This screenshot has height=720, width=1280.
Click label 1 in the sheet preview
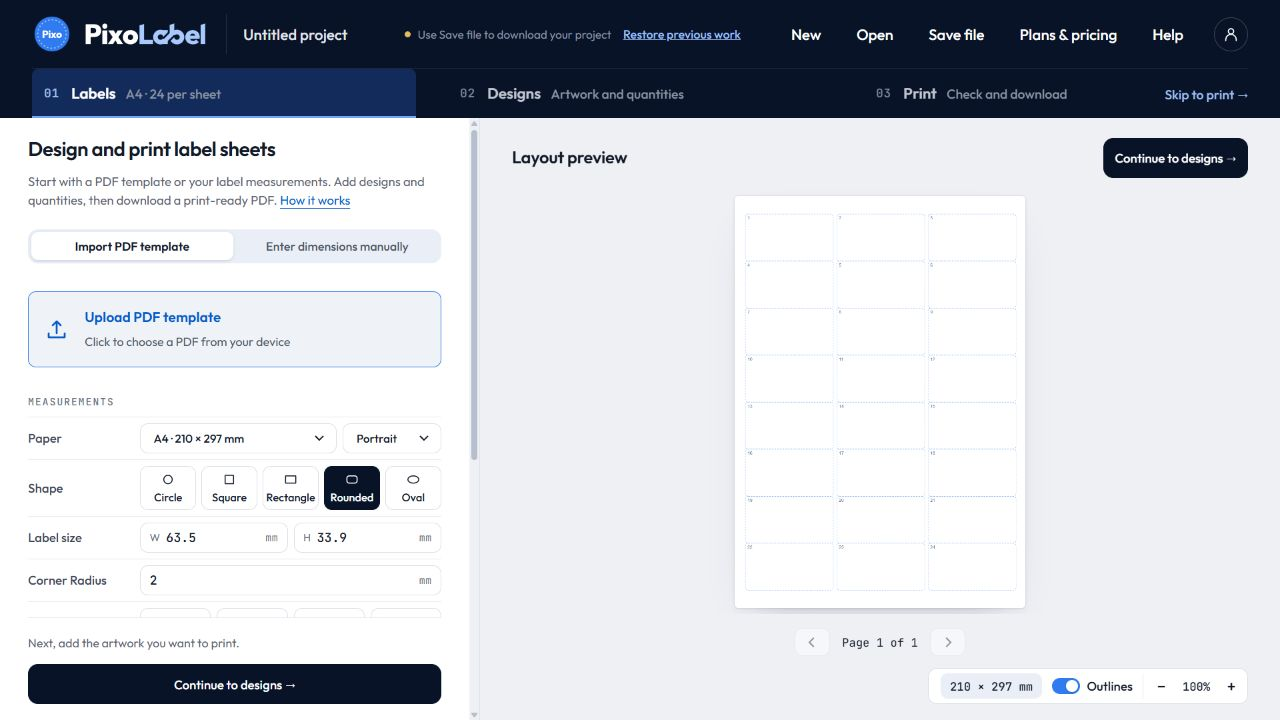(x=789, y=237)
